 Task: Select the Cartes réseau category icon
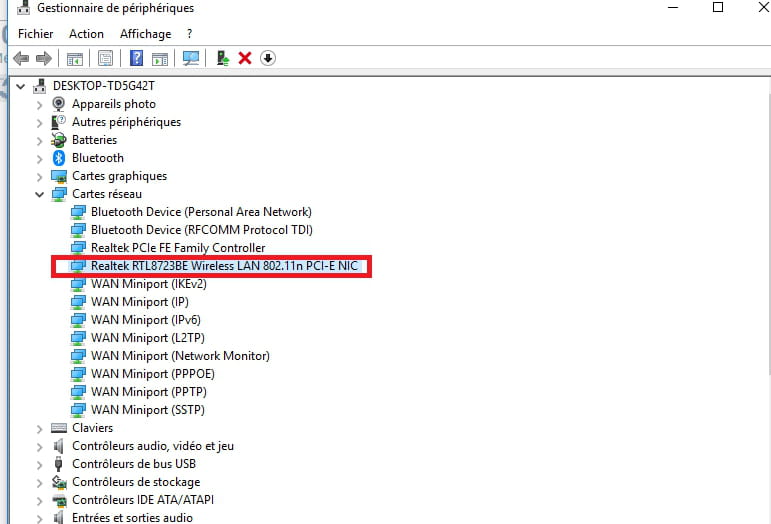[x=59, y=194]
